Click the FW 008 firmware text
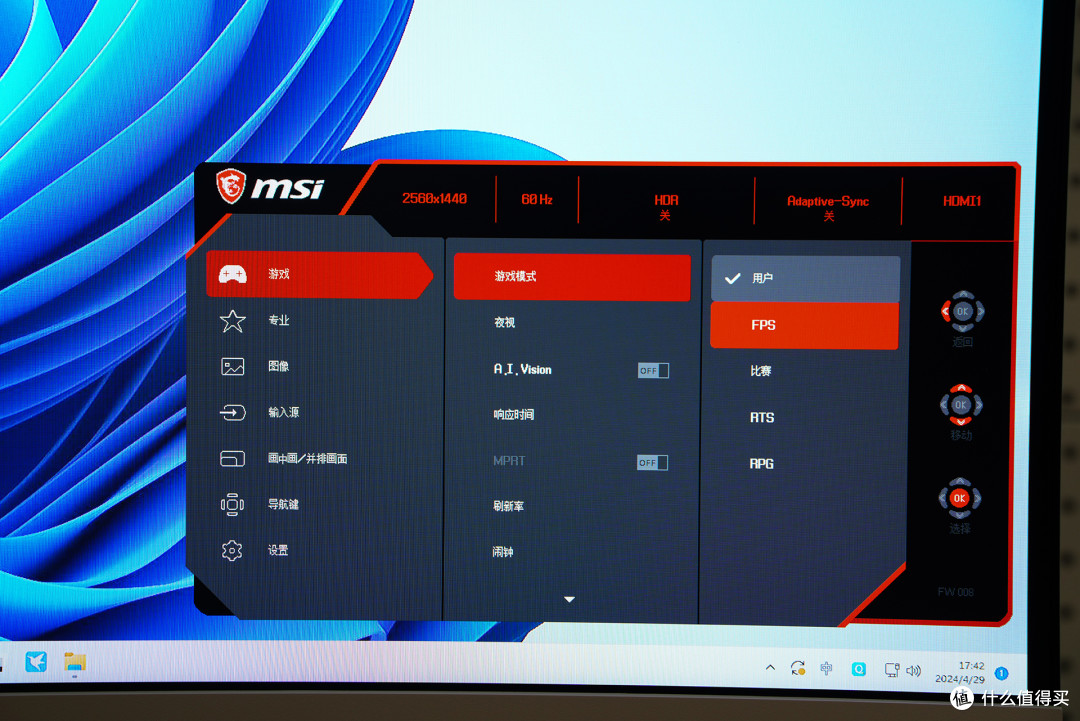The width and height of the screenshot is (1080, 721). (955, 592)
